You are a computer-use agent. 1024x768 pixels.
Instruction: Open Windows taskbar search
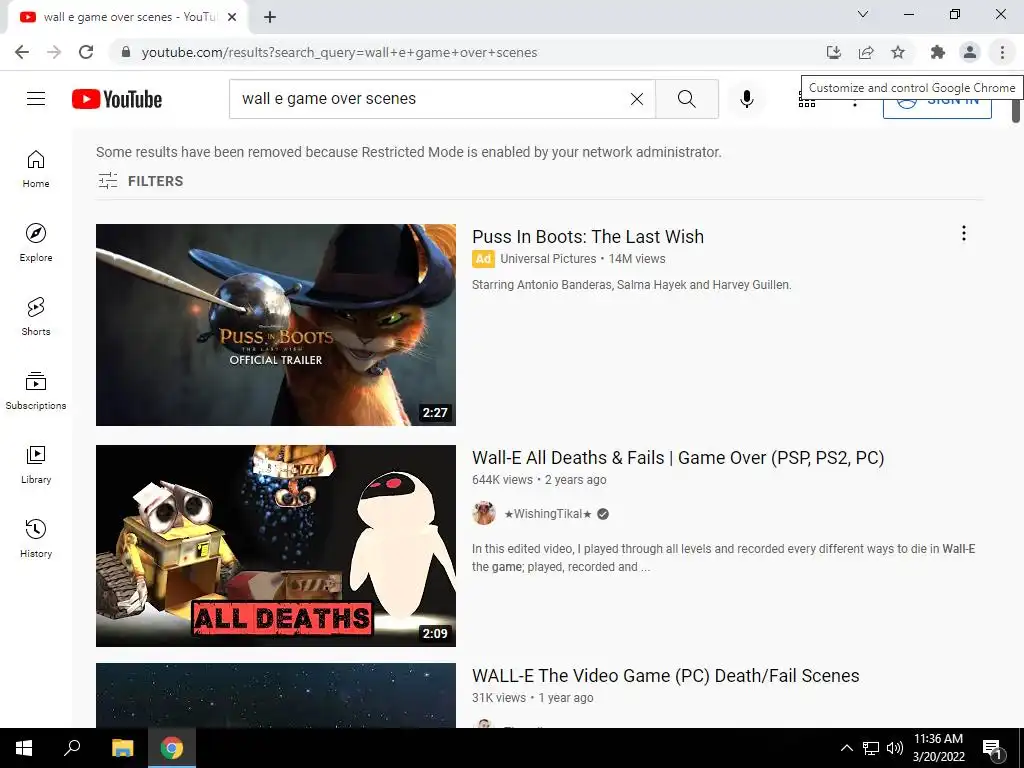click(72, 748)
